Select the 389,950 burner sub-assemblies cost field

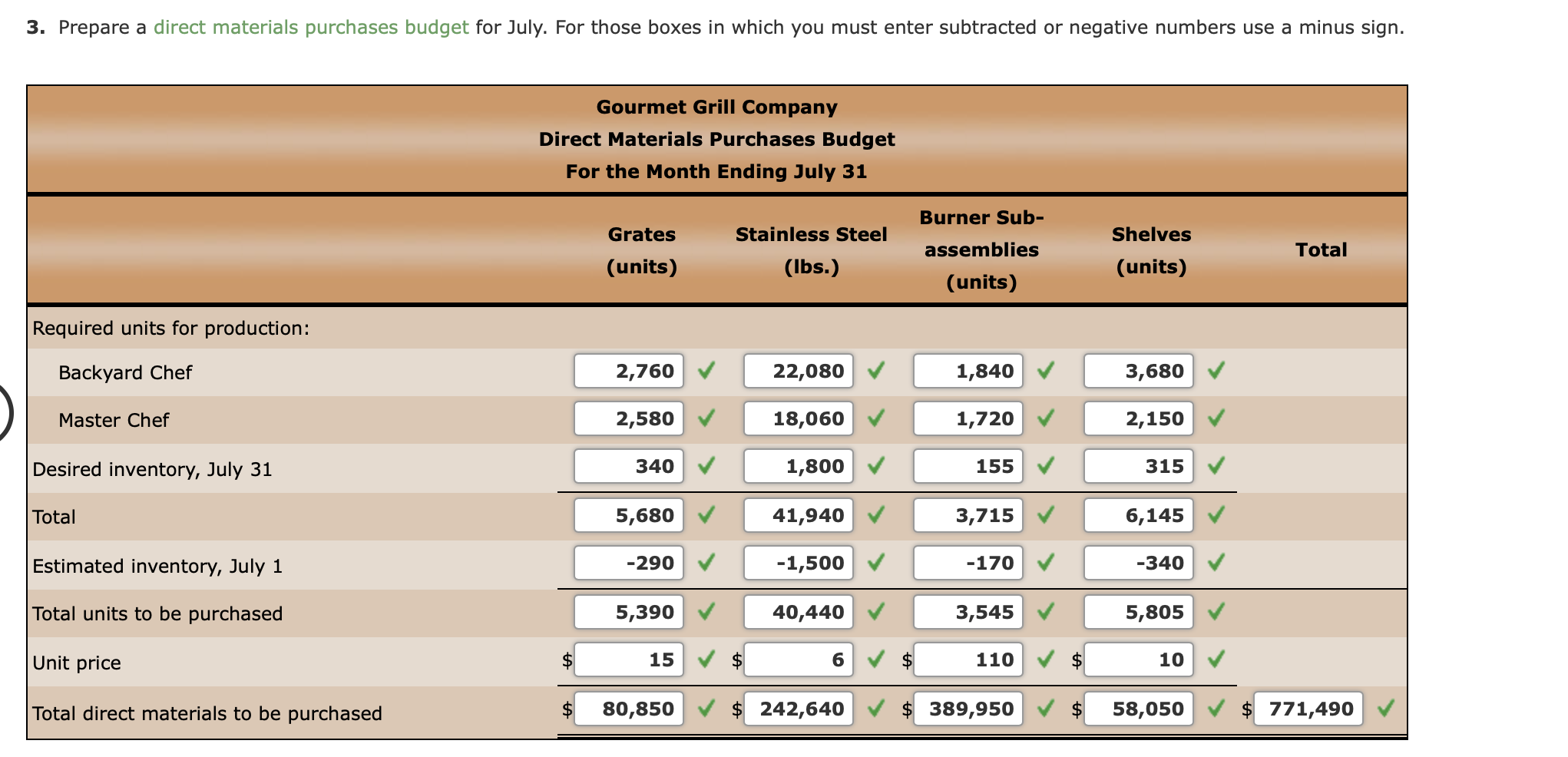pyautogui.click(x=968, y=709)
